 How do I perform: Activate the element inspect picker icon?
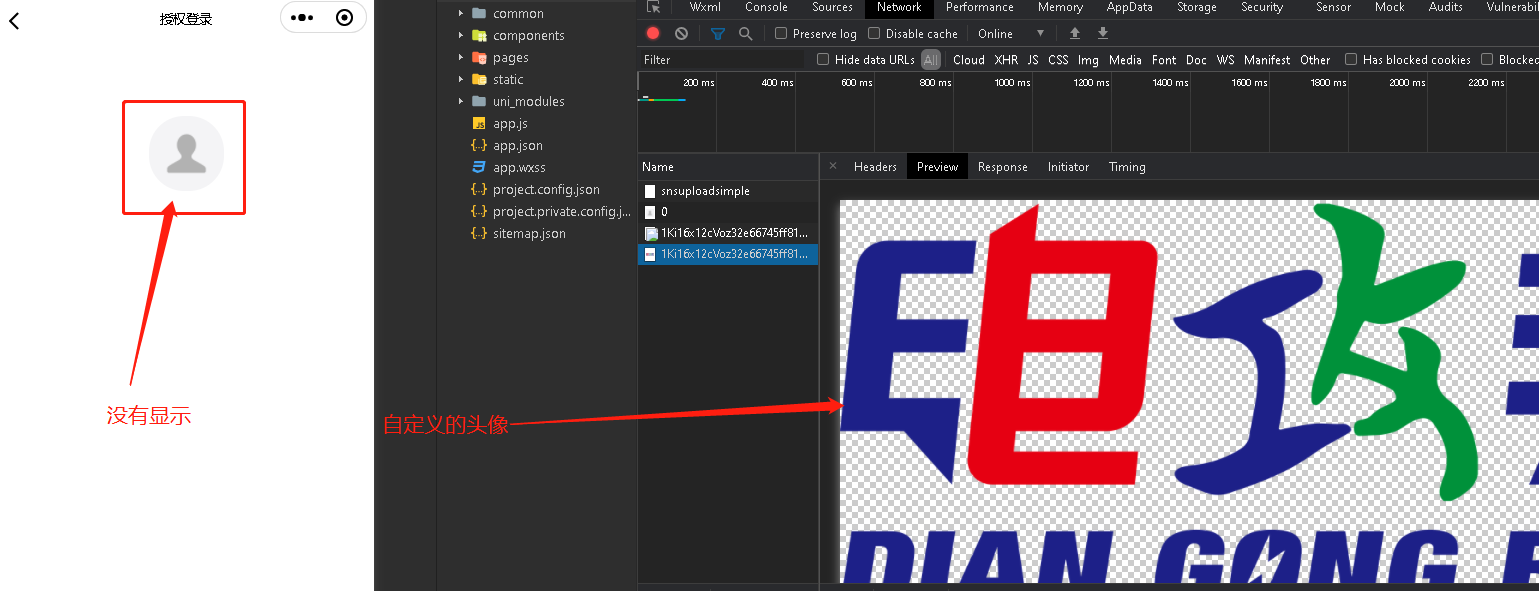pos(654,7)
